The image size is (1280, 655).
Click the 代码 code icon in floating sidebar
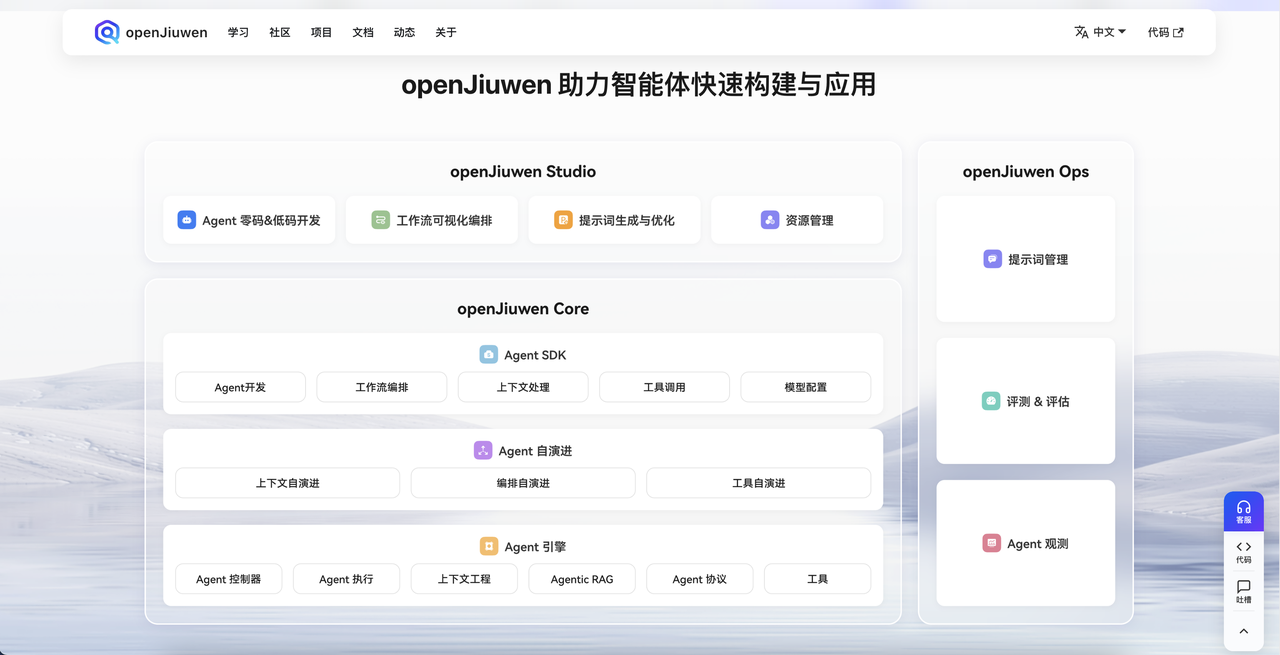[1243, 553]
